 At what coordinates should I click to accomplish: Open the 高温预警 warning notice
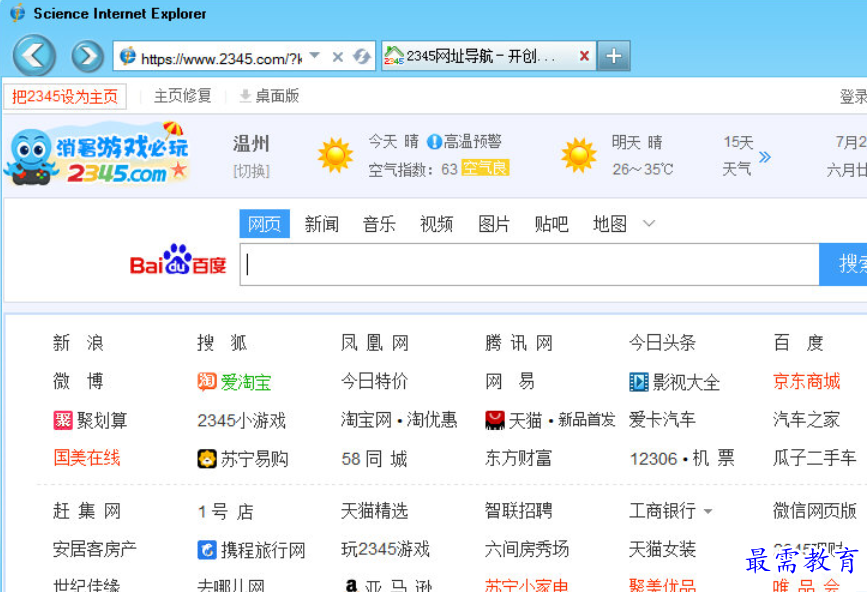465,142
